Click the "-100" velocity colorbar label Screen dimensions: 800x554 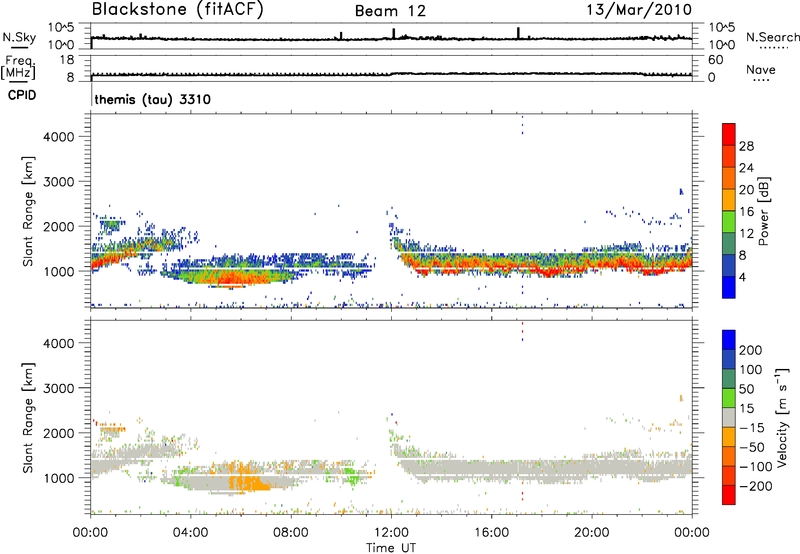coord(755,467)
